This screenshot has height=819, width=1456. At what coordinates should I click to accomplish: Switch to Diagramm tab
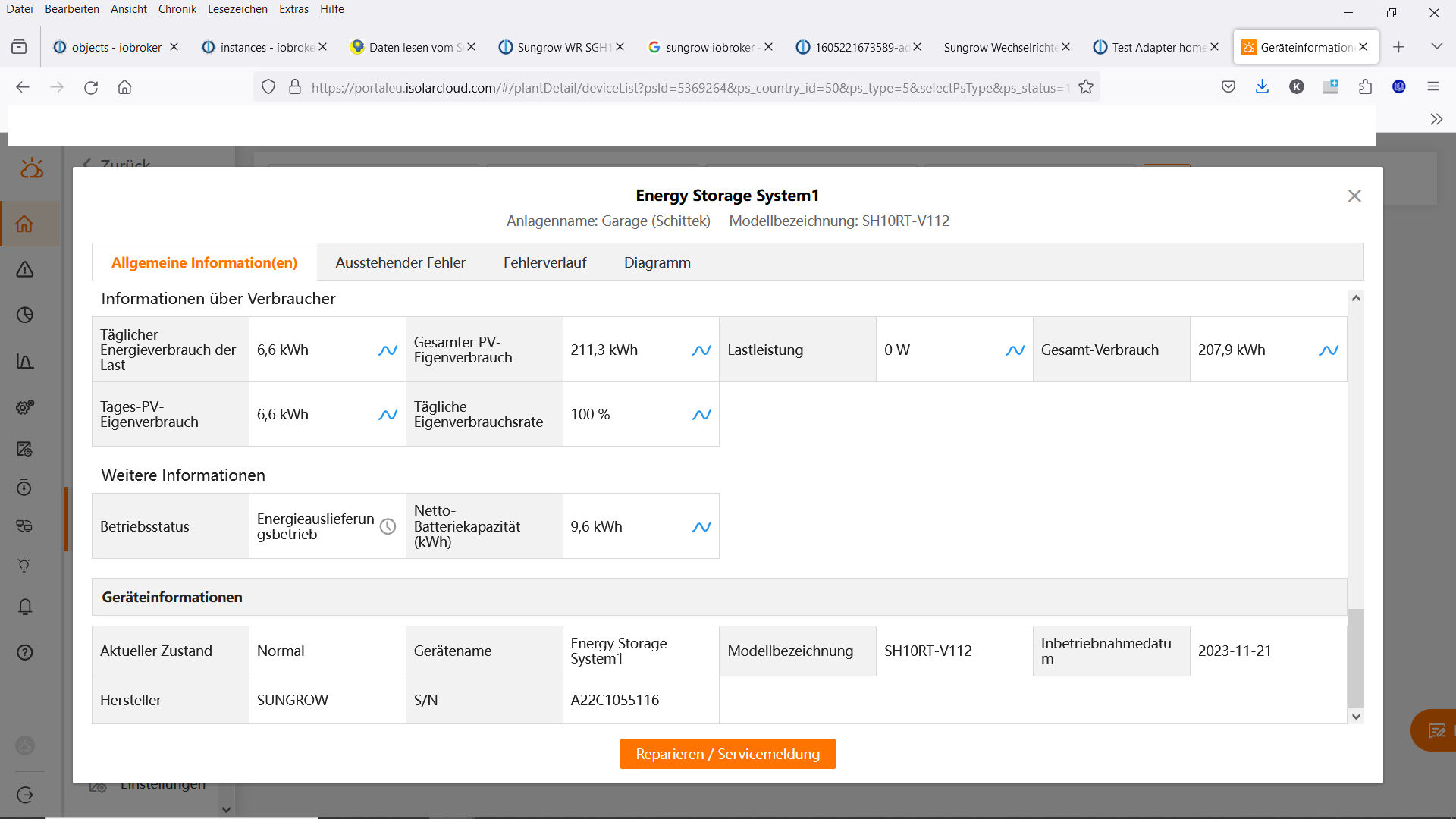(657, 262)
